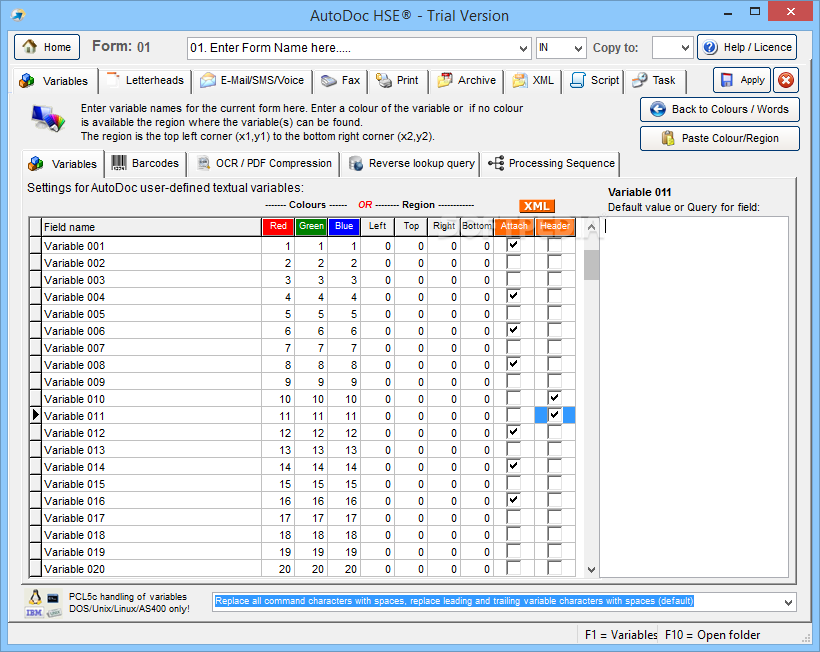
Task: Switch to Reverse lookup query tab
Action: coord(411,164)
